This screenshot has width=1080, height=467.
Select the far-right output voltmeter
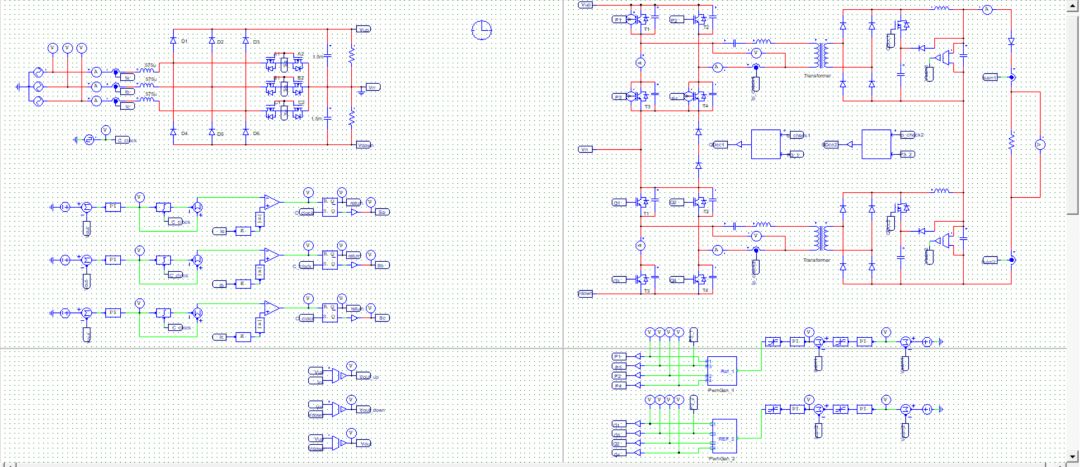tap(1040, 144)
